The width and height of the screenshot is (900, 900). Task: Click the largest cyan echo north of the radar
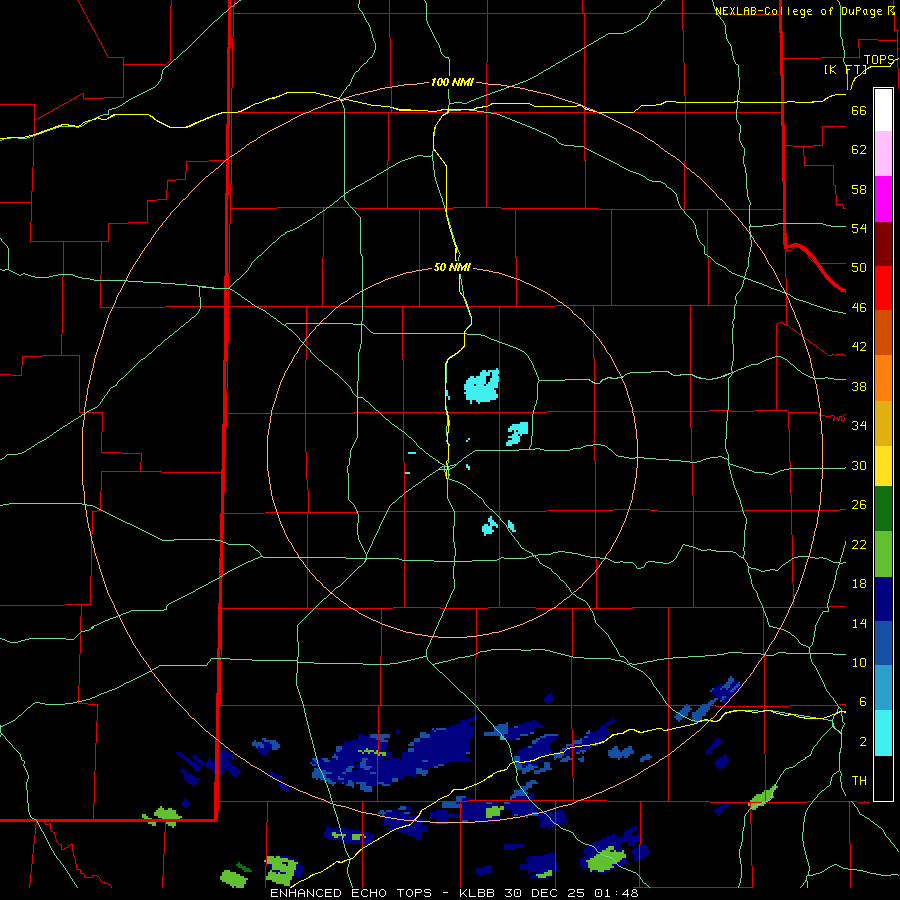[482, 386]
